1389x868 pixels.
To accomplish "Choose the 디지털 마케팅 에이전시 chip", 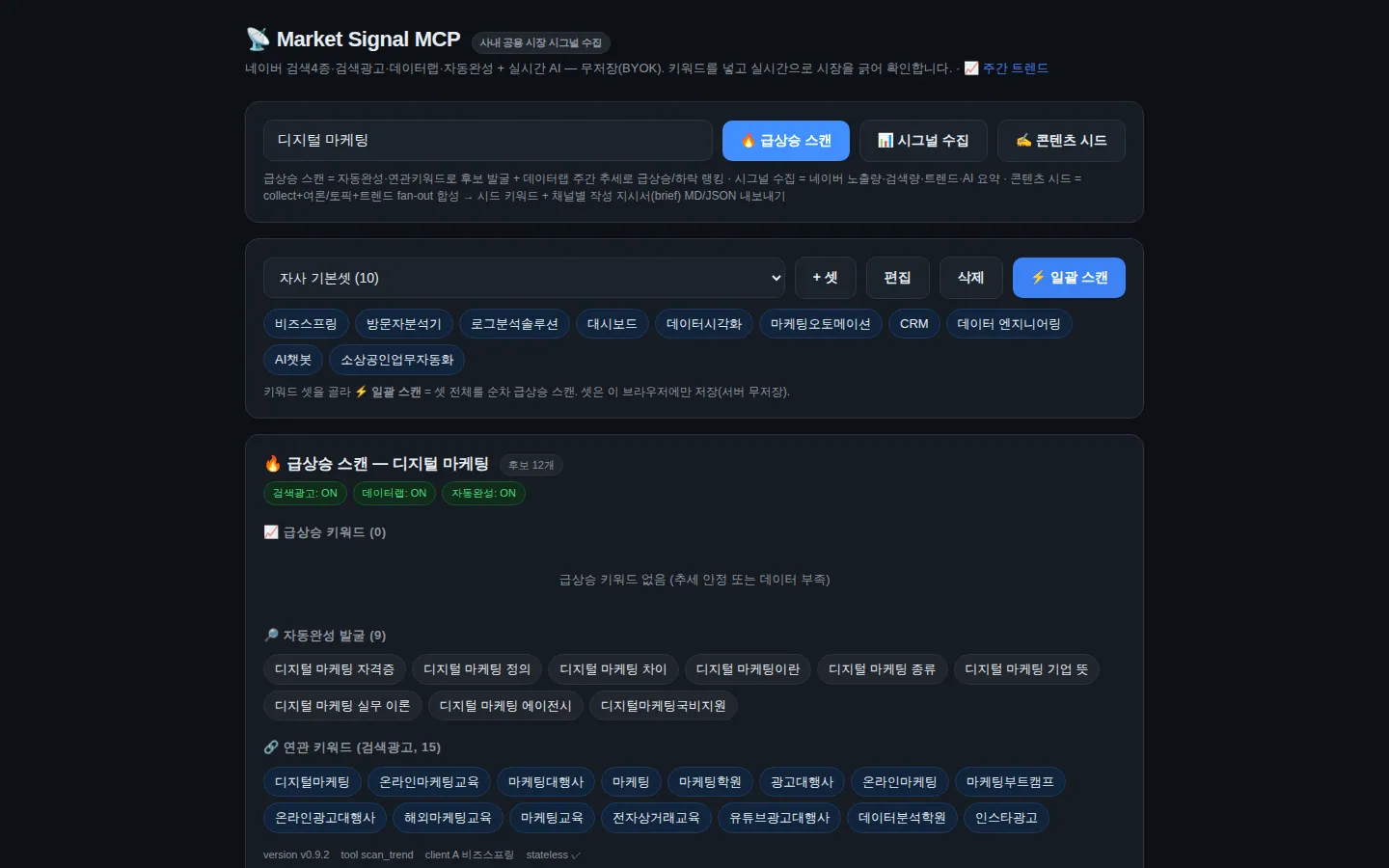I will [x=505, y=706].
